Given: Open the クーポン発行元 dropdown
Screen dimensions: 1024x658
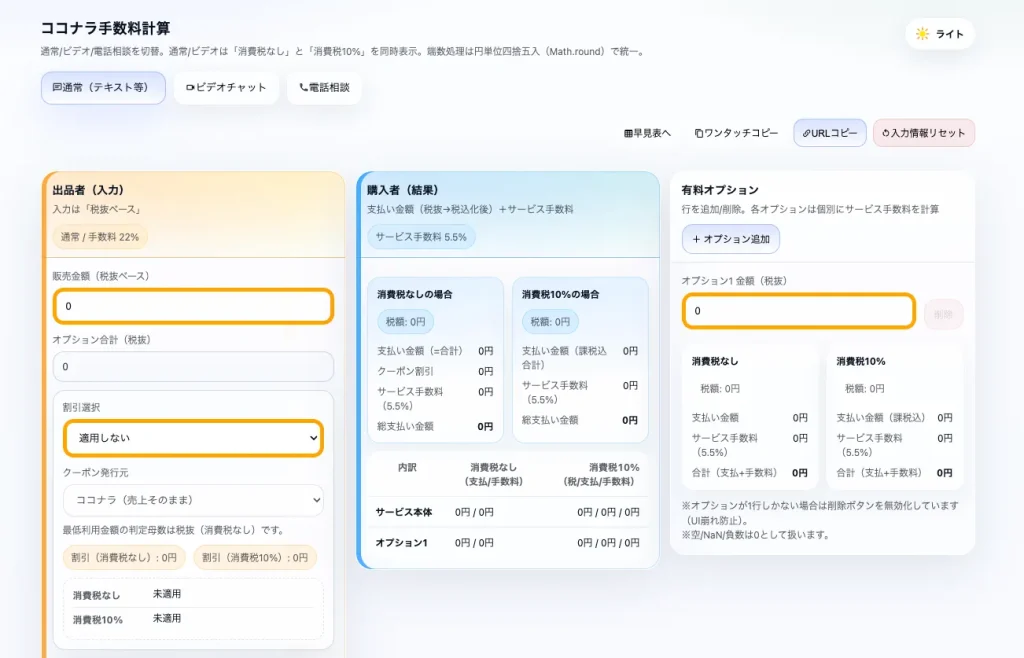Looking at the screenshot, I should [x=193, y=501].
